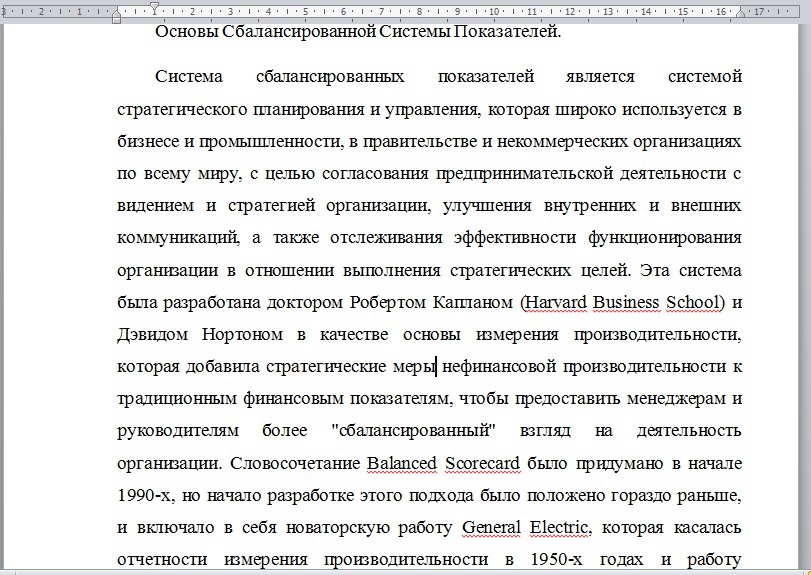
Task: Click the word 'Нортоном'
Action: click(x=242, y=335)
